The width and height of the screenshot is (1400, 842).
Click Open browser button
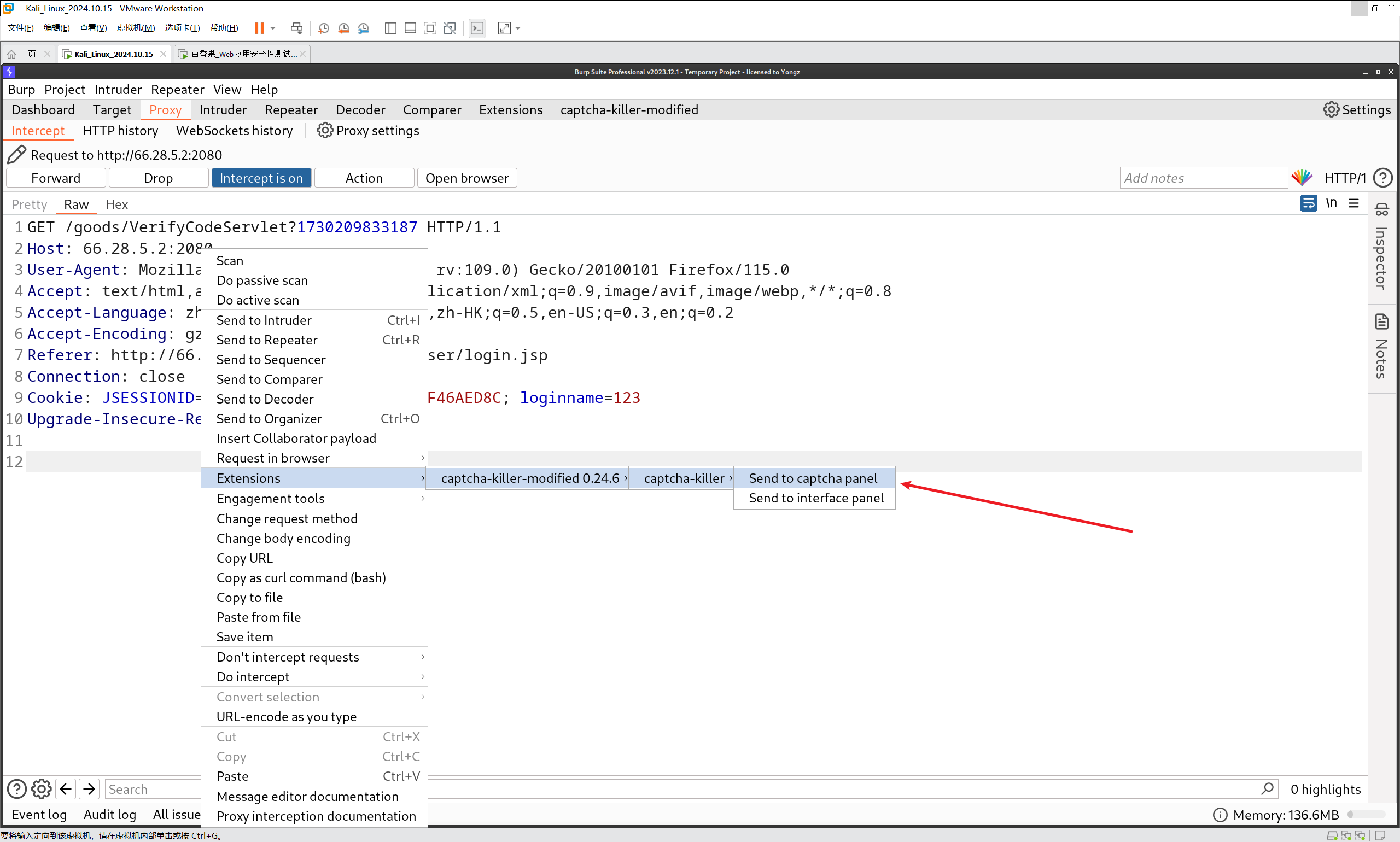467,178
